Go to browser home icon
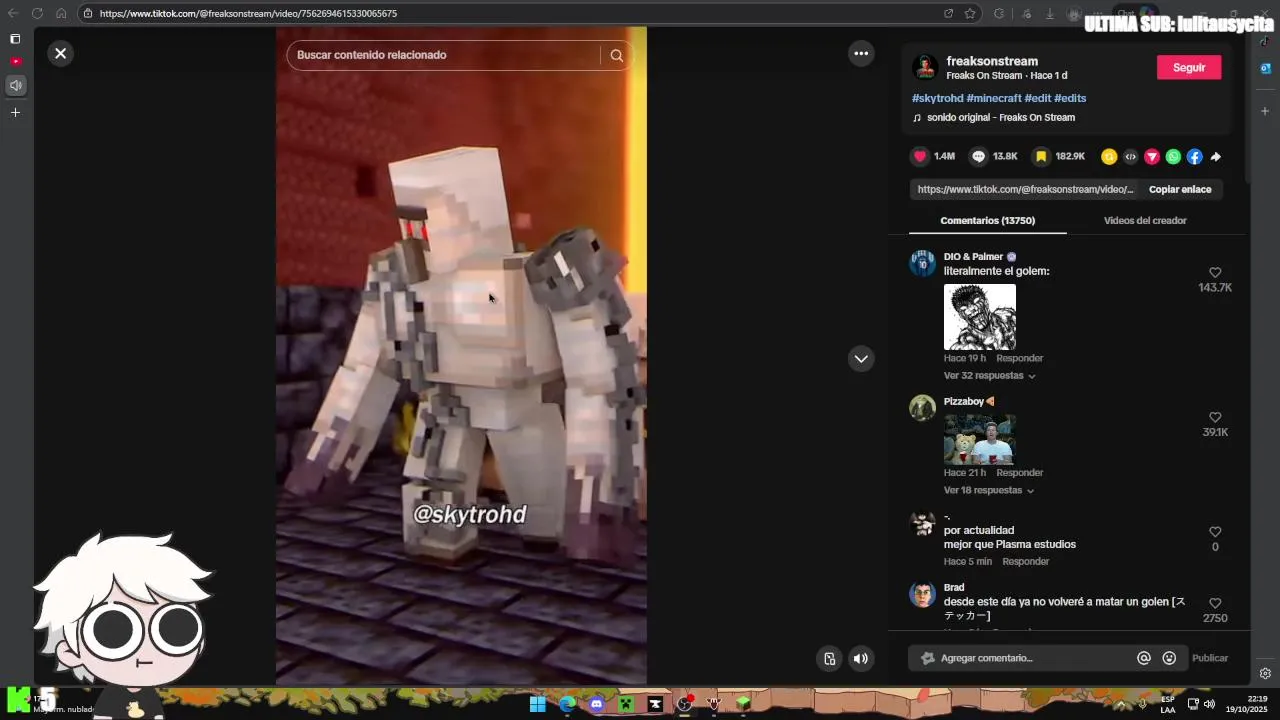The height and width of the screenshot is (720, 1280). 61,14
